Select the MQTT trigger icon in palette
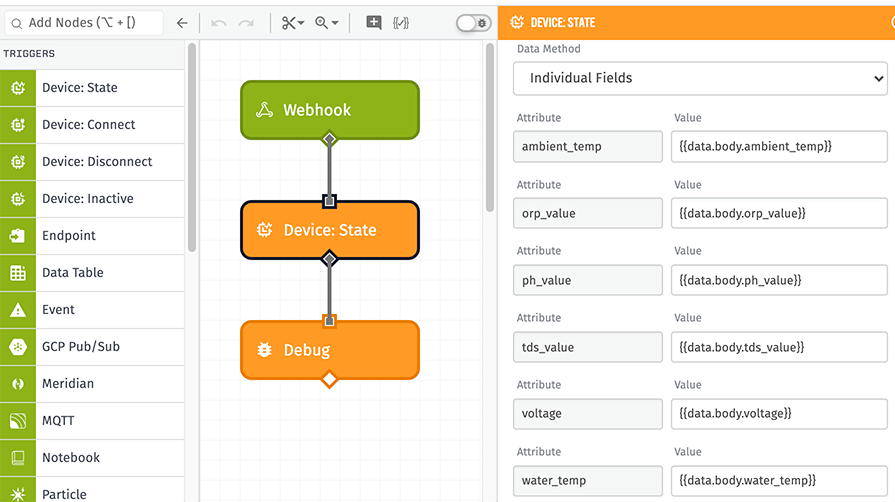 (x=18, y=421)
